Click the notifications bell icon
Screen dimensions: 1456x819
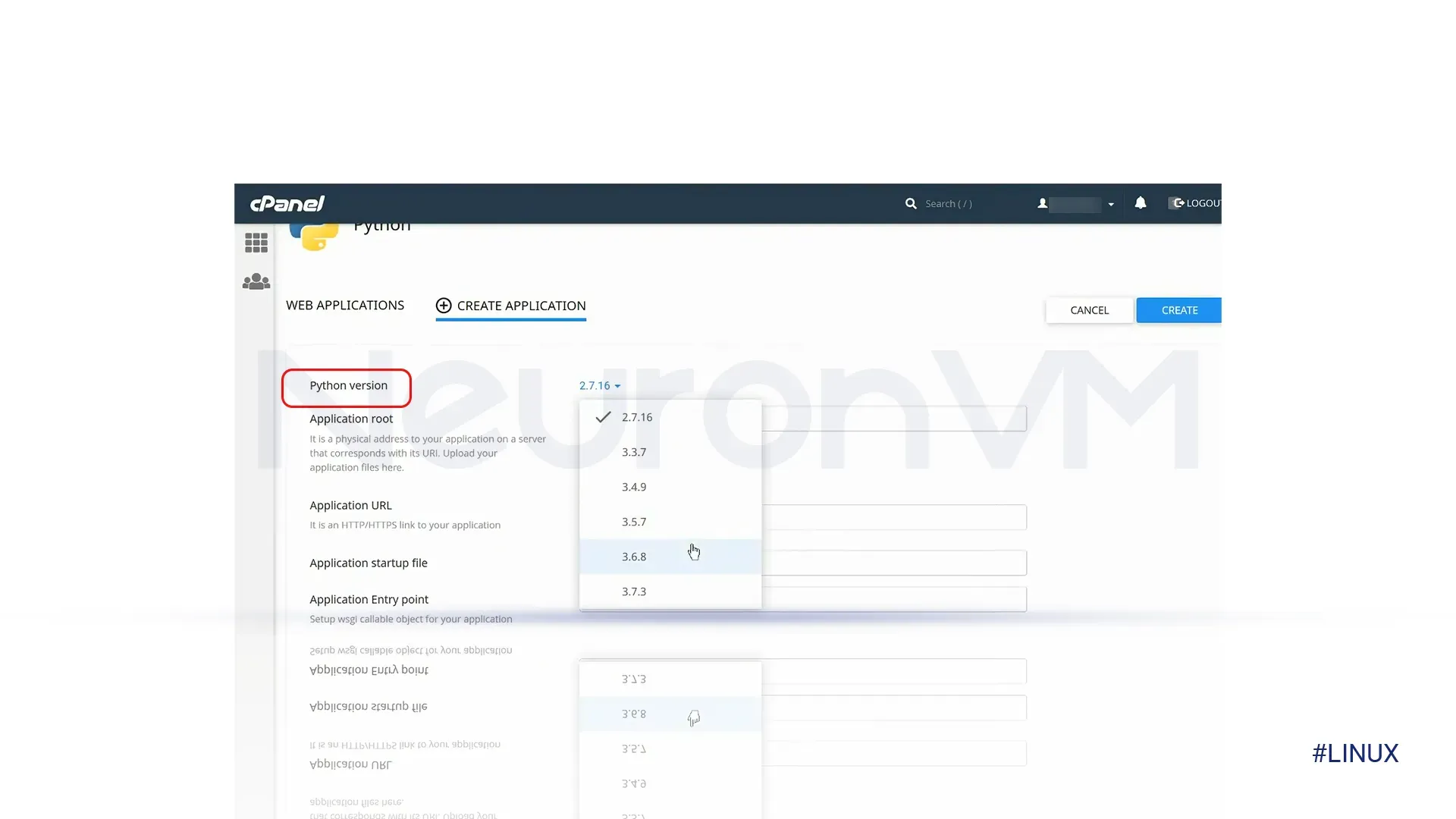[1140, 202]
